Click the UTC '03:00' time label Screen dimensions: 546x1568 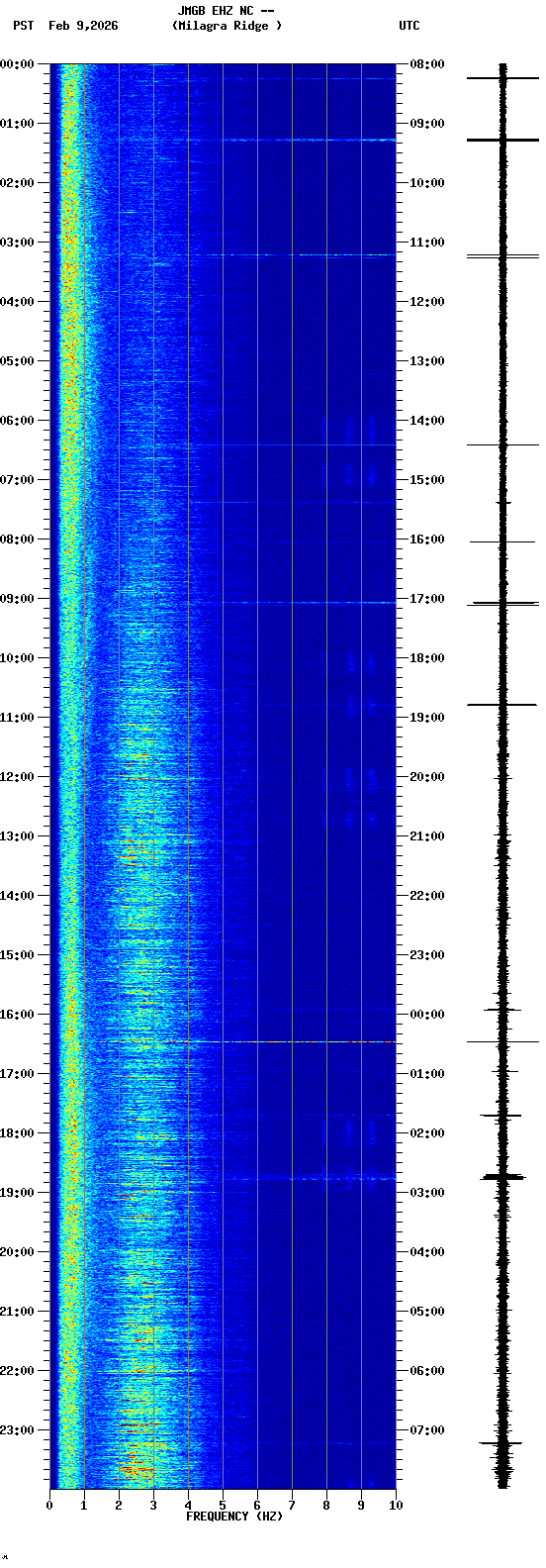click(x=427, y=1193)
